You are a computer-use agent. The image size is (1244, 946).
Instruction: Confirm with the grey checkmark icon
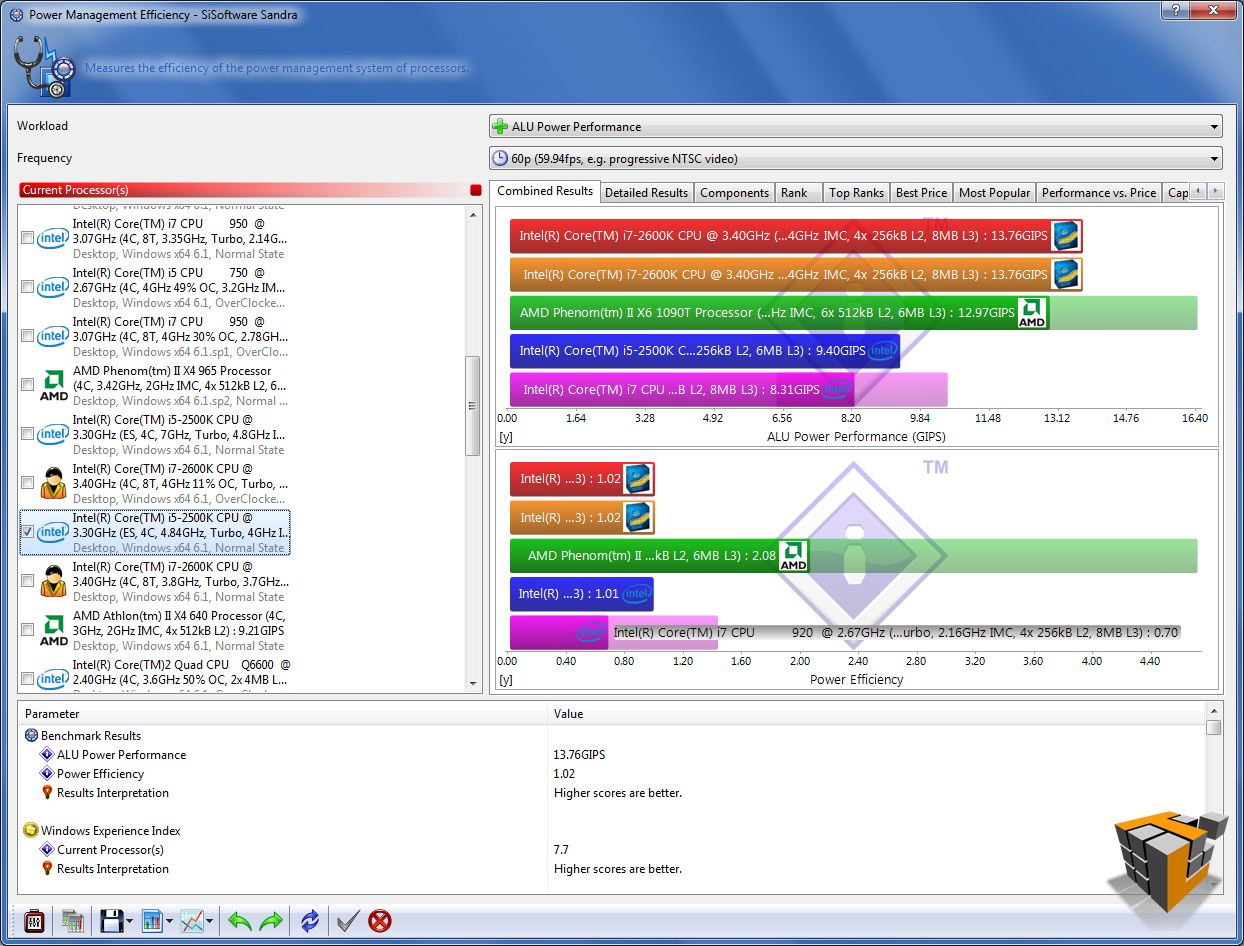pos(348,921)
